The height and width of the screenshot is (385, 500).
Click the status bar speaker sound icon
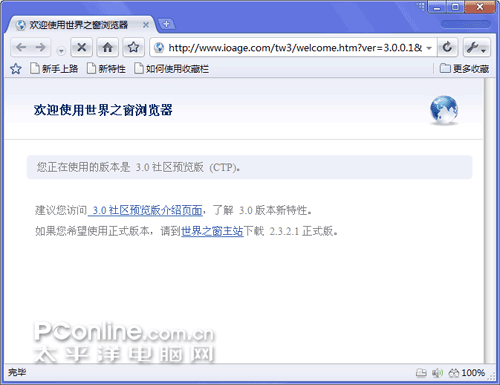coord(437,373)
